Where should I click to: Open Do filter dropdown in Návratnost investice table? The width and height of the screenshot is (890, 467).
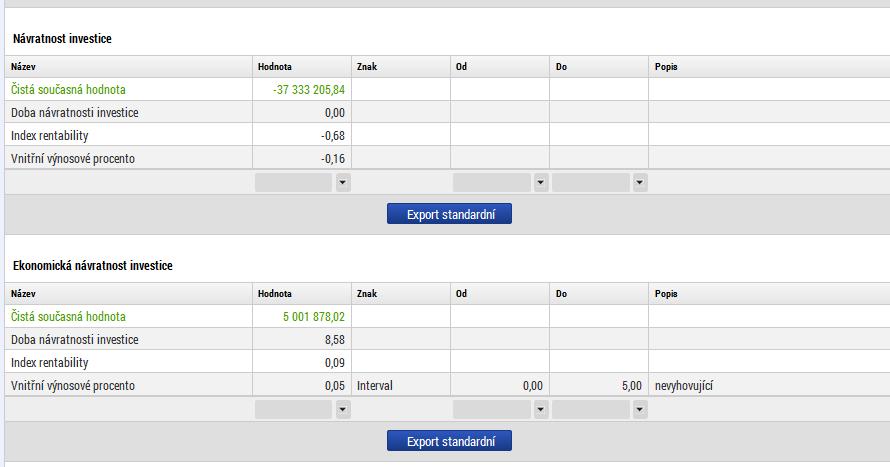[x=640, y=183]
